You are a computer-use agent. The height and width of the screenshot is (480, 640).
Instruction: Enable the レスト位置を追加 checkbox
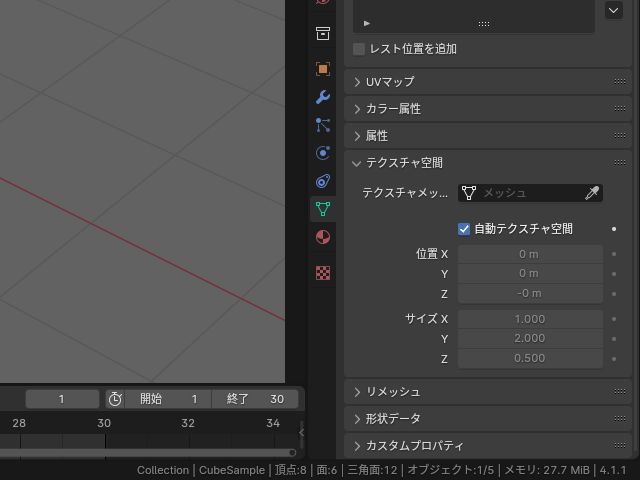(x=359, y=49)
